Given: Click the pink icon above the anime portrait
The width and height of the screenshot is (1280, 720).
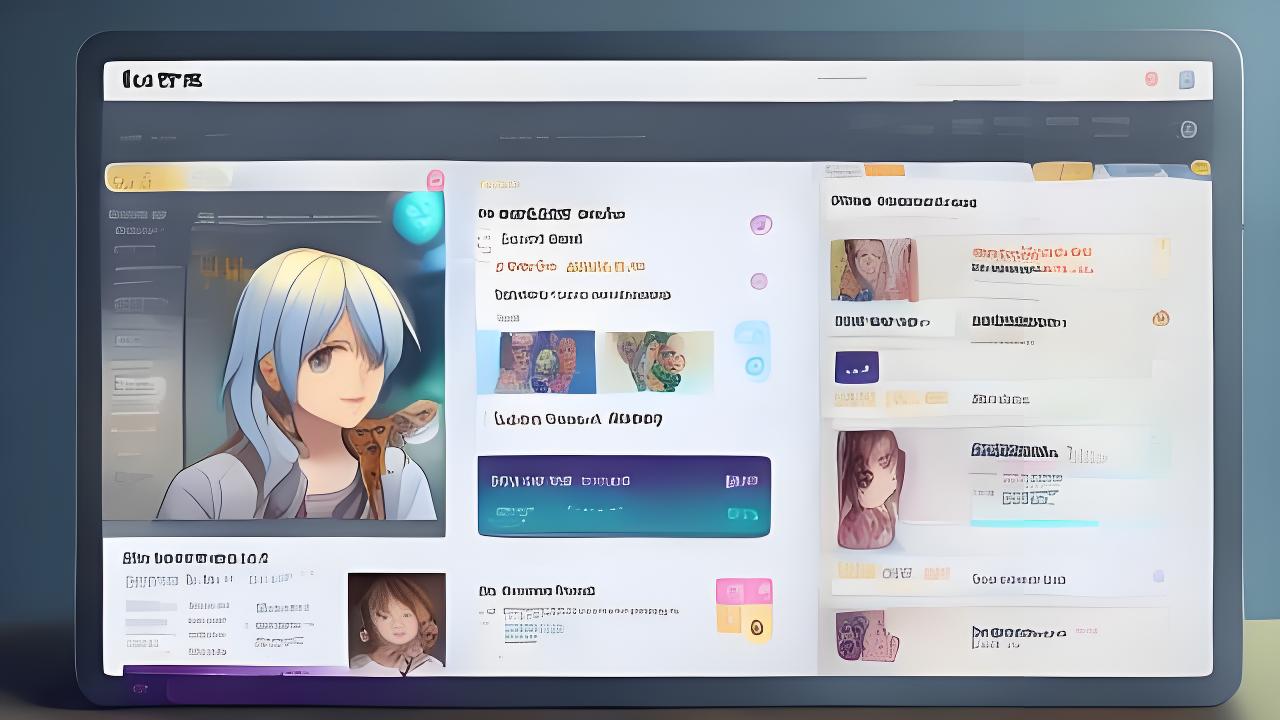Looking at the screenshot, I should [435, 180].
